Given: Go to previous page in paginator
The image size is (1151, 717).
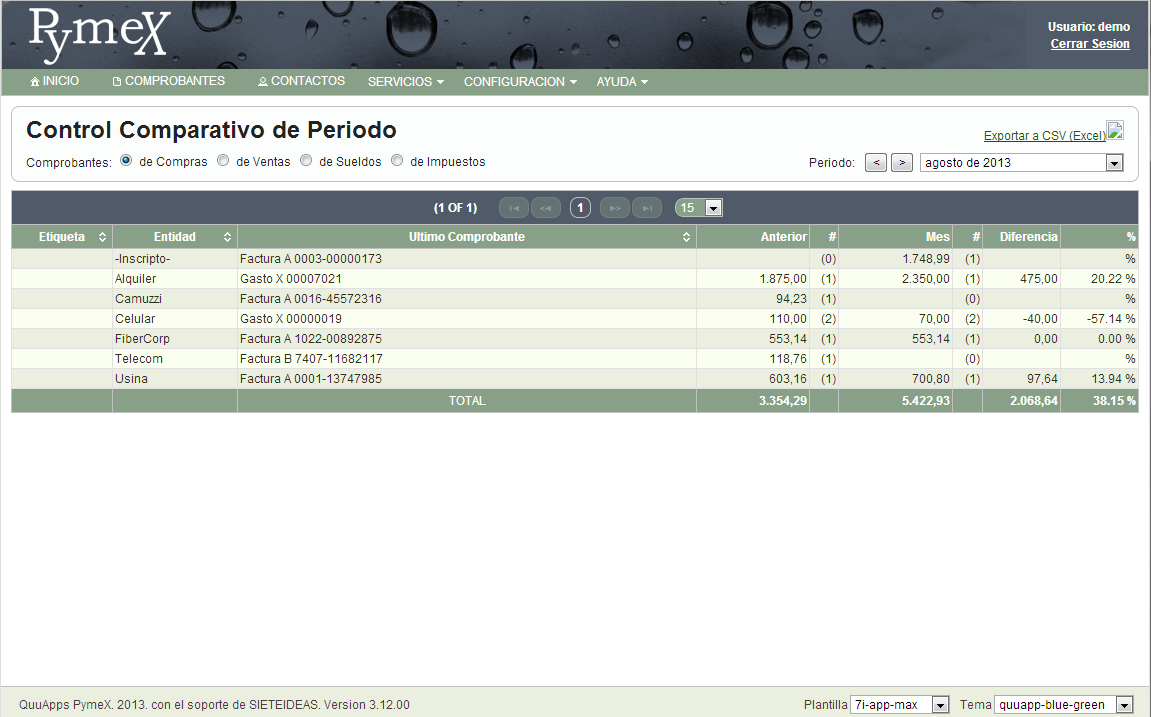Looking at the screenshot, I should [x=546, y=208].
